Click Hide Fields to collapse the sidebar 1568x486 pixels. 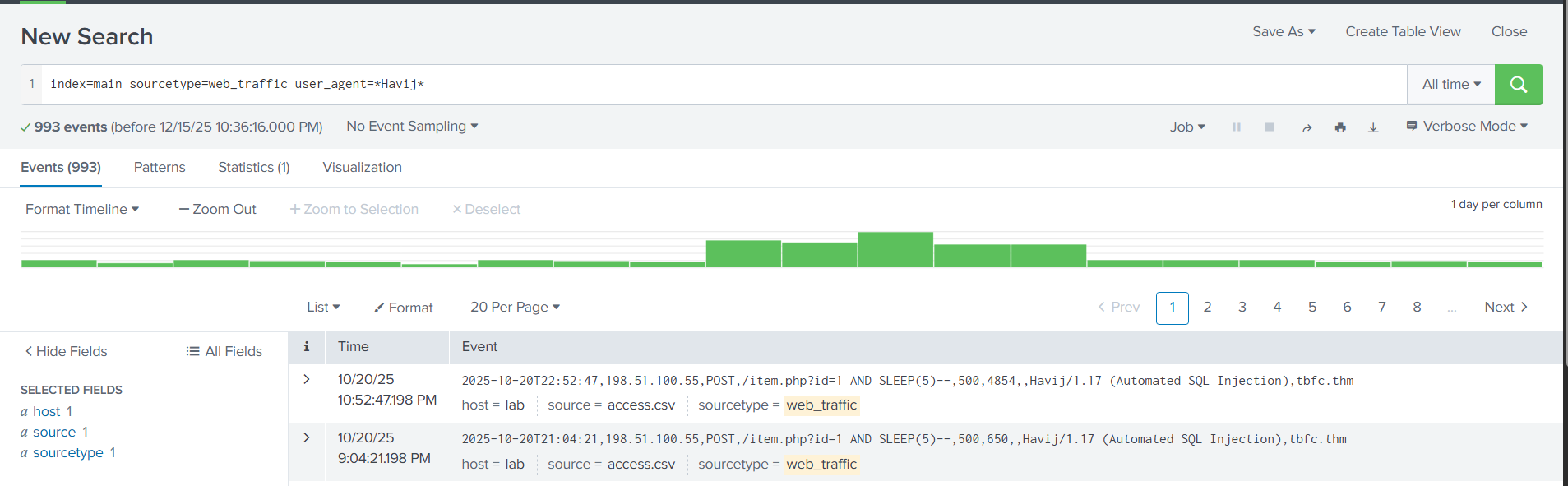pyautogui.click(x=66, y=351)
